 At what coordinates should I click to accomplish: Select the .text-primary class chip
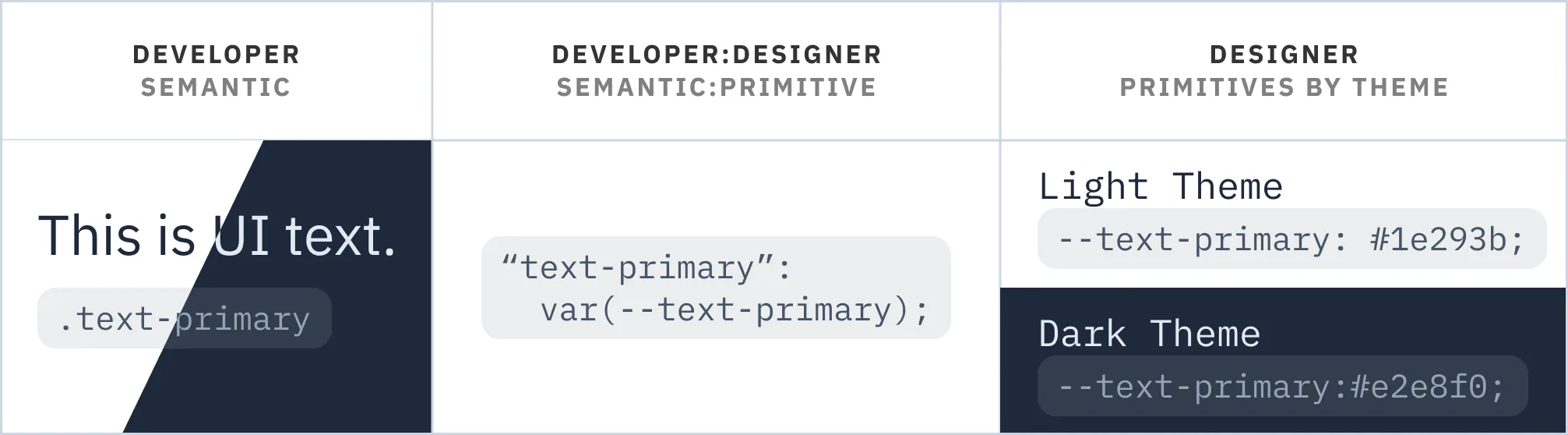point(185,318)
